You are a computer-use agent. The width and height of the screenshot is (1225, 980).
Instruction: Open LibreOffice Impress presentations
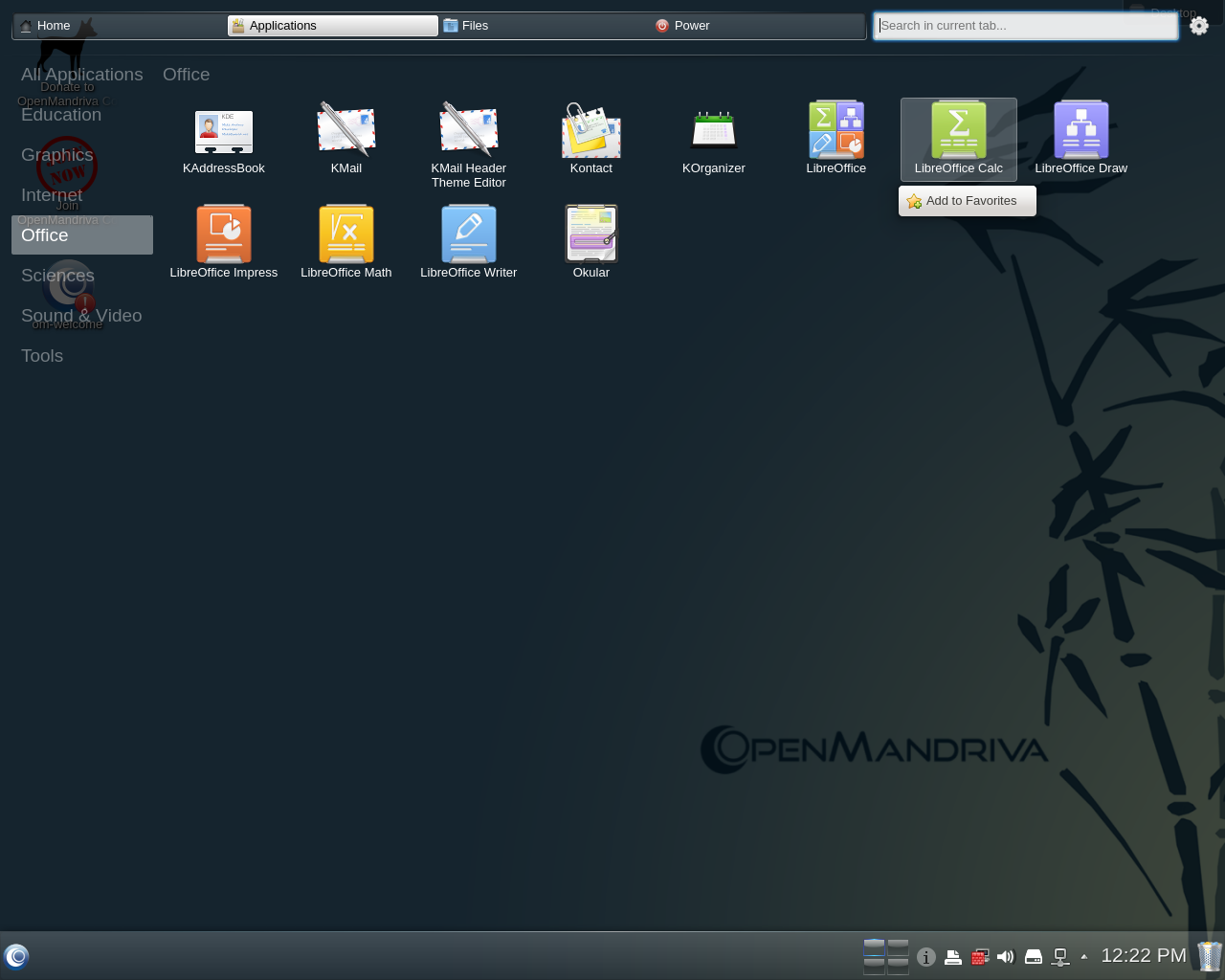coord(224,243)
